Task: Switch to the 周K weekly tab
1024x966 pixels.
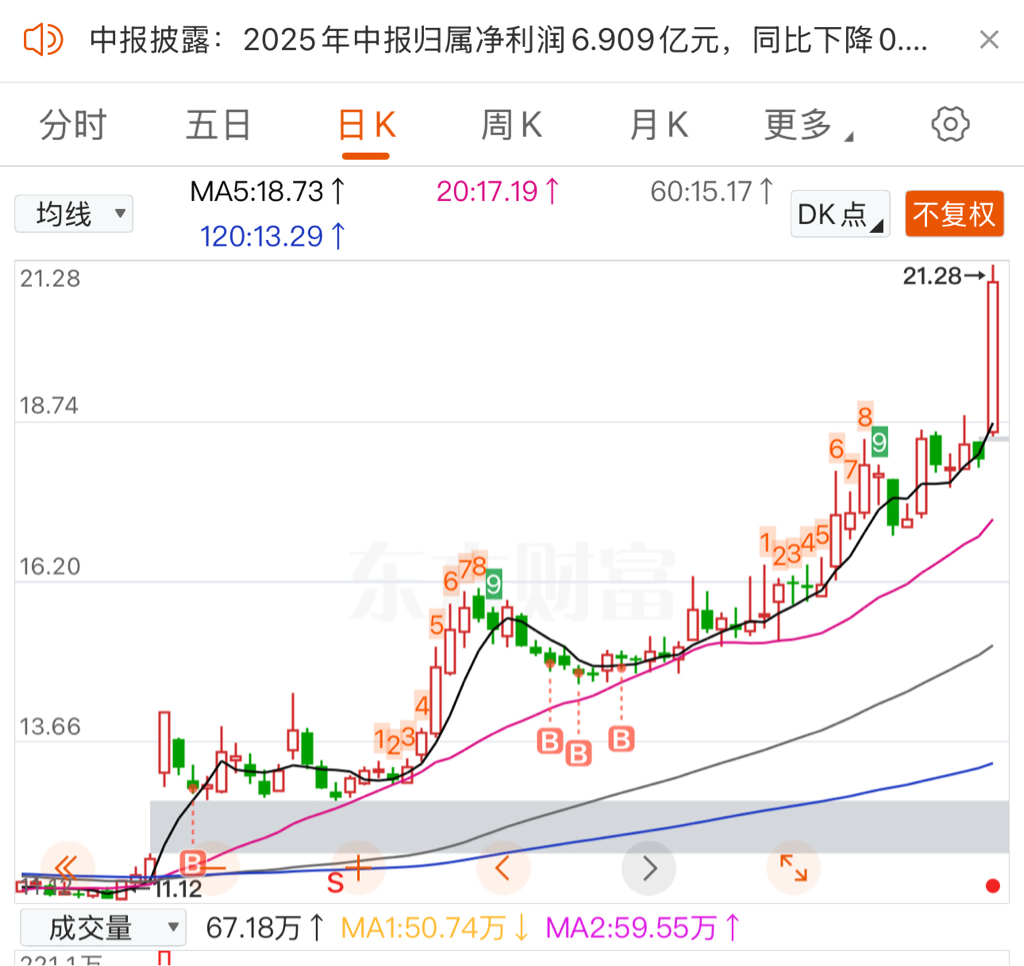Action: [x=511, y=125]
